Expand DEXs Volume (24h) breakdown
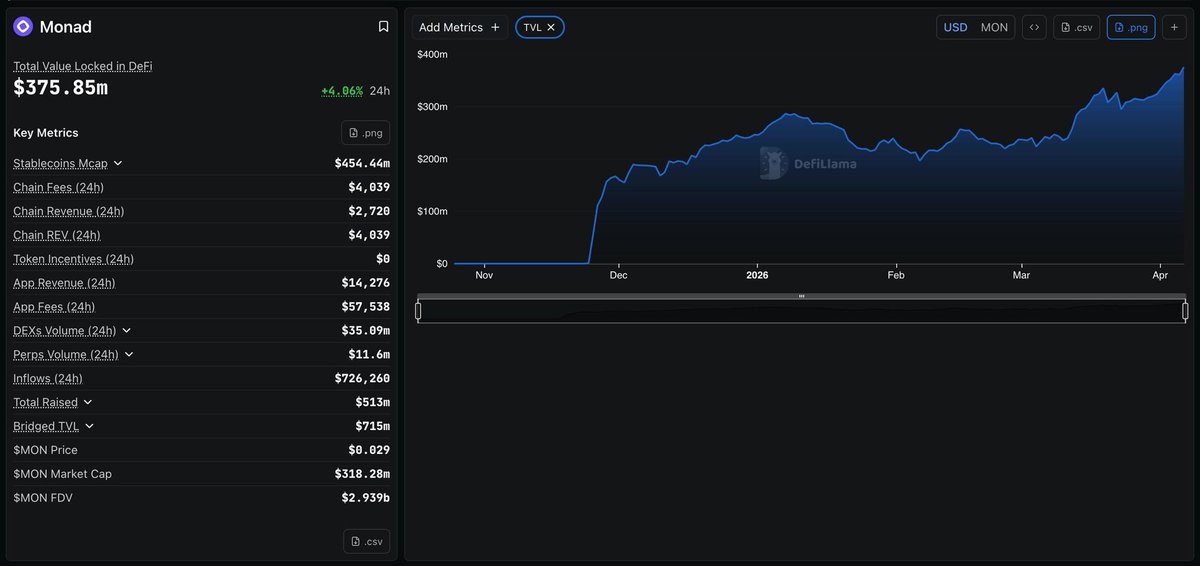This screenshot has width=1200, height=566. pos(126,331)
